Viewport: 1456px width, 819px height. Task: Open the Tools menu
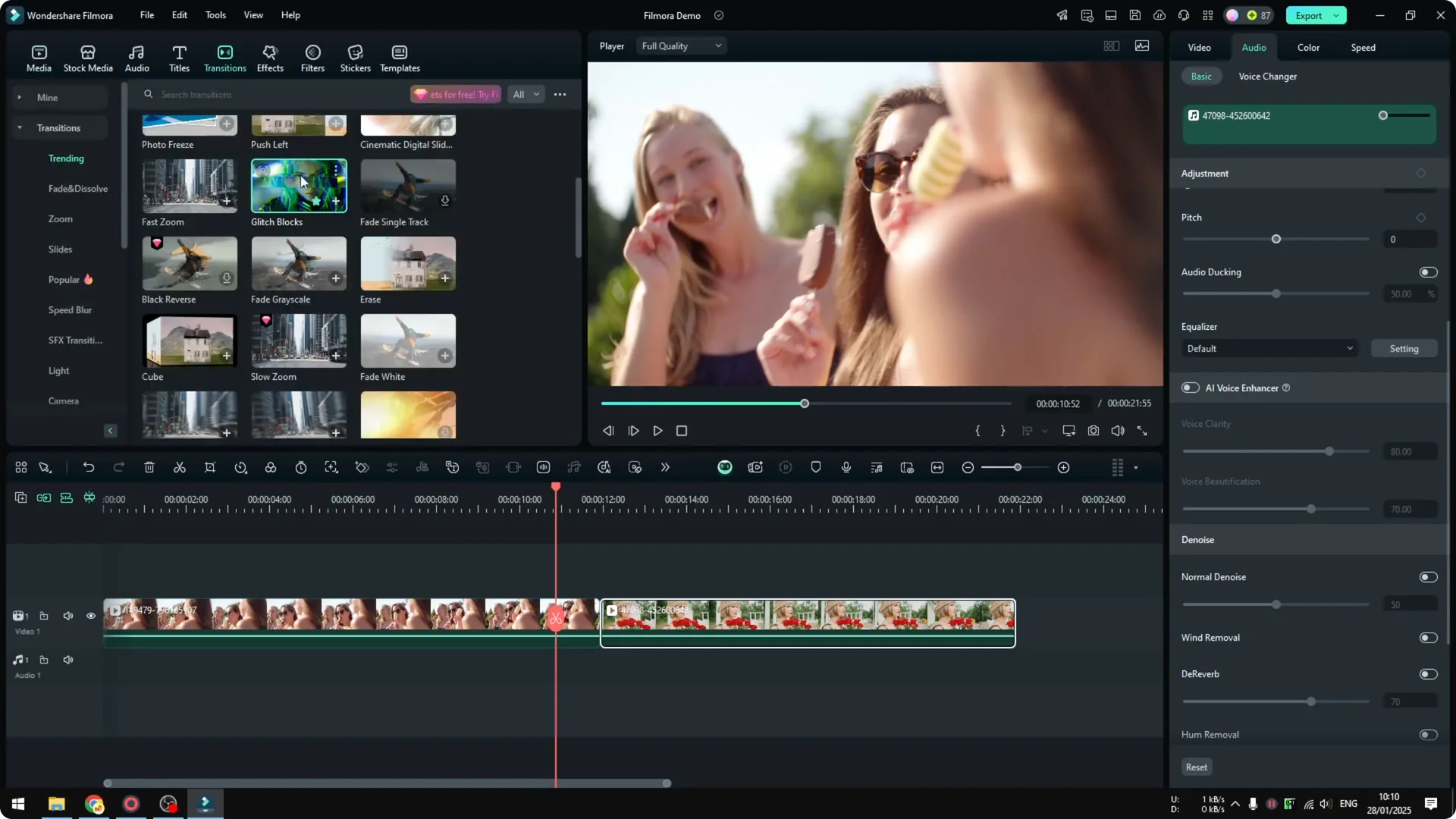click(x=215, y=15)
